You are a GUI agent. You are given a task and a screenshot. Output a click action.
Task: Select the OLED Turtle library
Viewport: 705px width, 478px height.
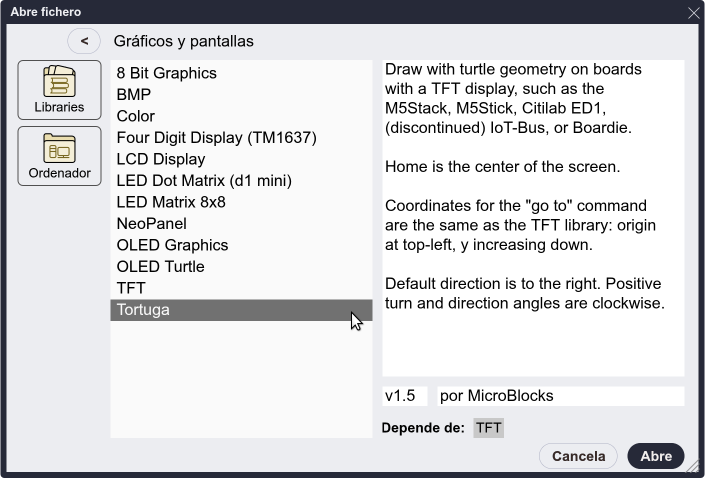coord(160,266)
